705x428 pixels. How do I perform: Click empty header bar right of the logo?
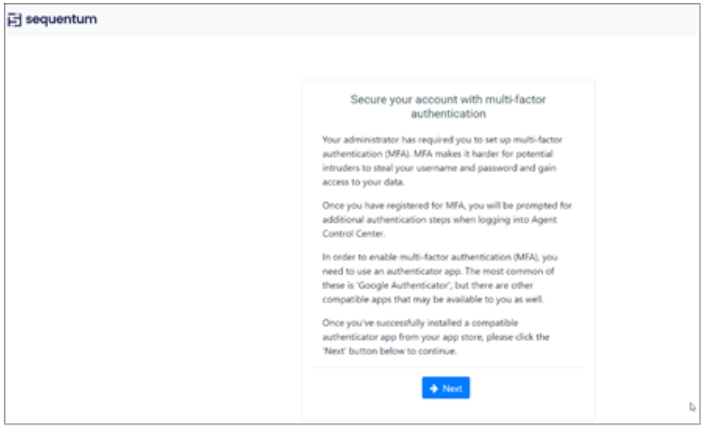pos(400,19)
